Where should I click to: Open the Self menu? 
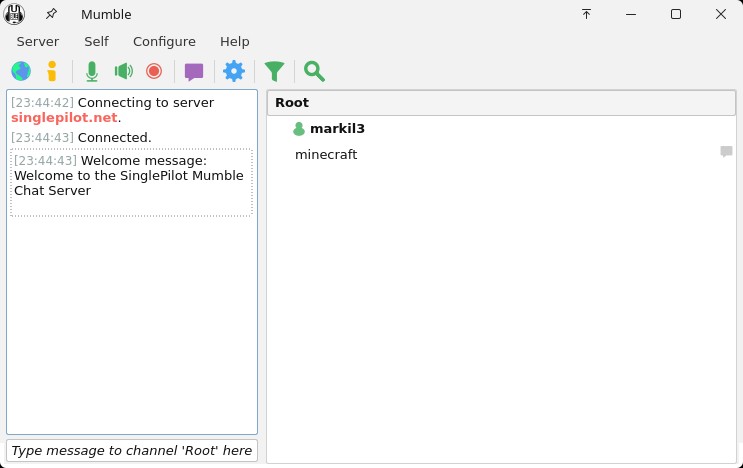[x=96, y=42]
